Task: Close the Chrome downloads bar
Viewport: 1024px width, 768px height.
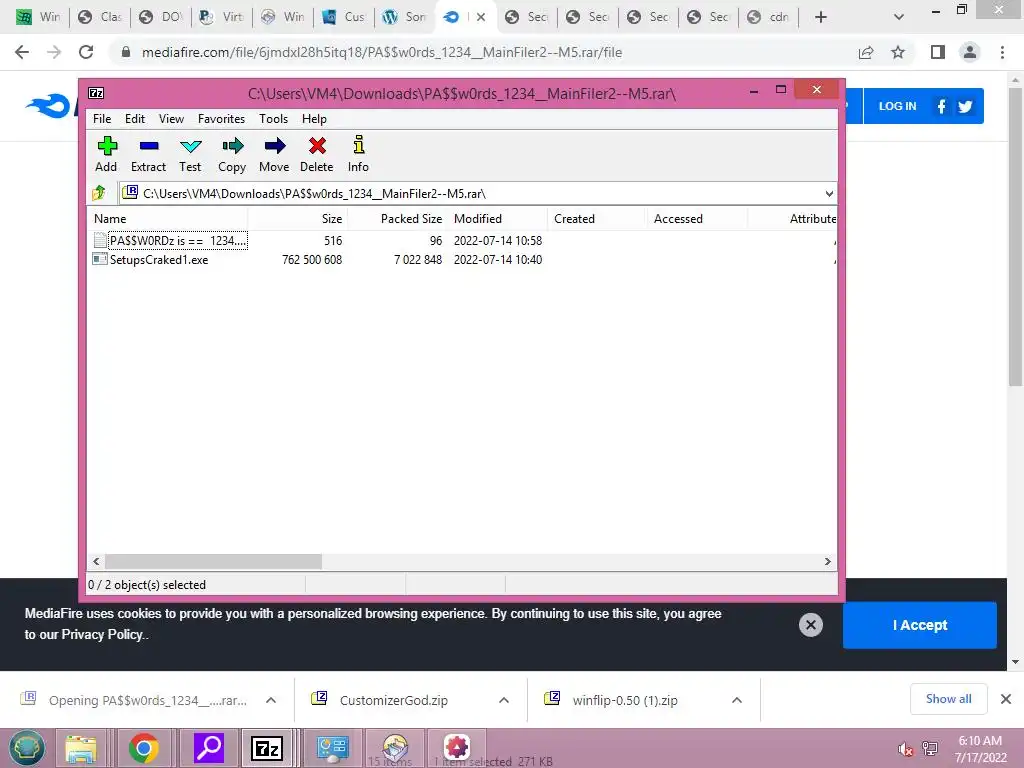Action: (x=1006, y=699)
